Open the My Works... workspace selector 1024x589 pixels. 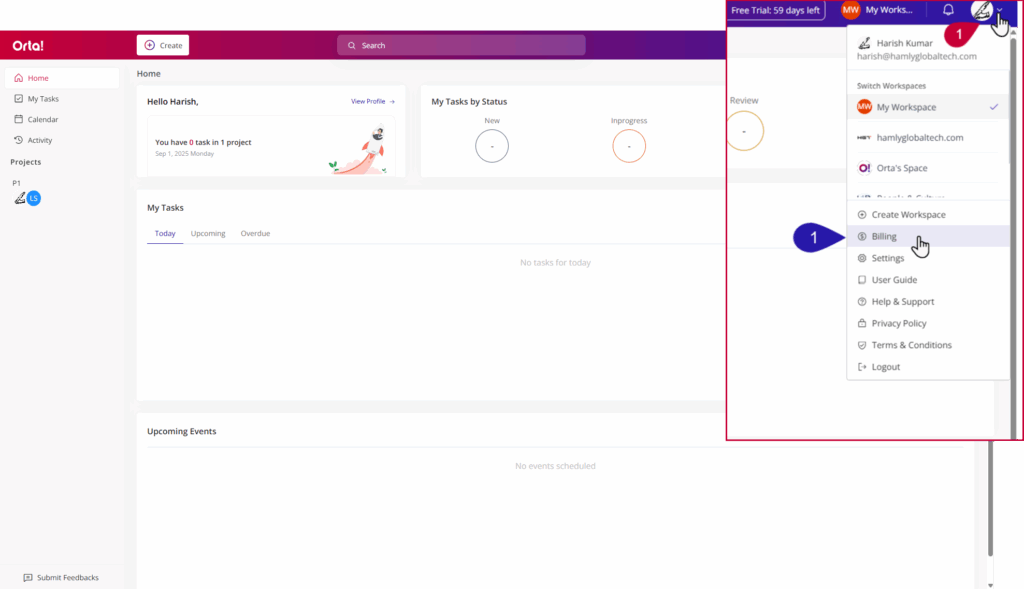click(x=888, y=10)
